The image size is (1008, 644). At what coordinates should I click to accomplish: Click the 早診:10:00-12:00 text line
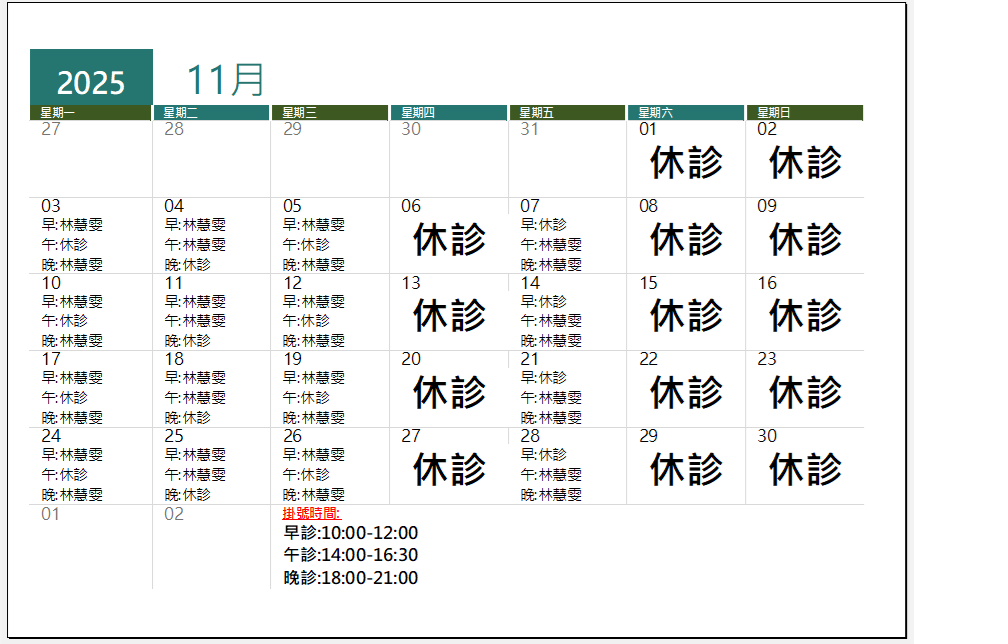[x=352, y=533]
